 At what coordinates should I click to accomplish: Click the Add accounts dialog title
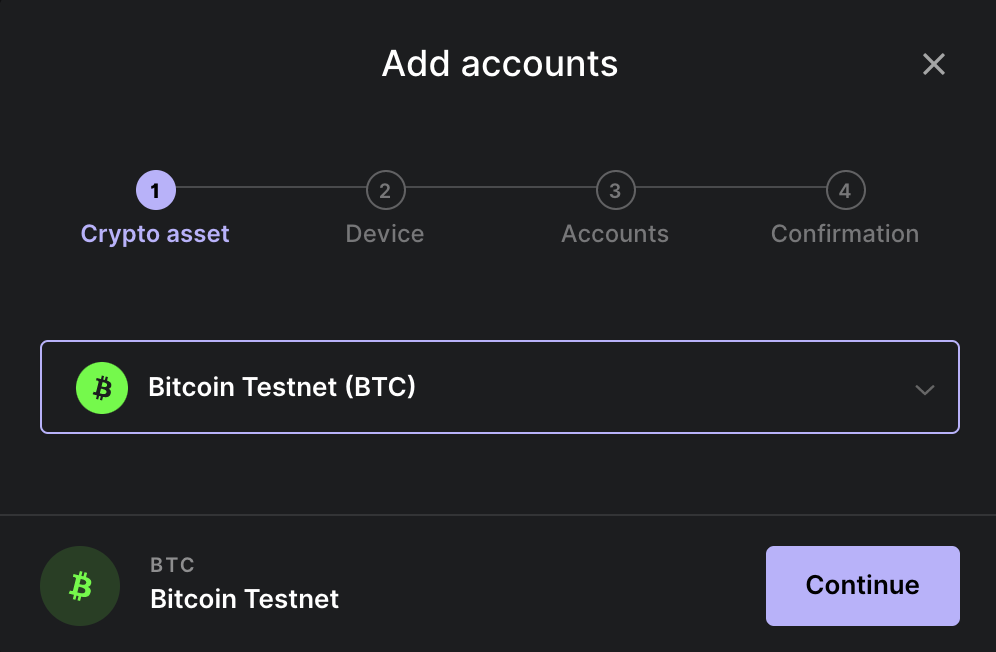499,63
